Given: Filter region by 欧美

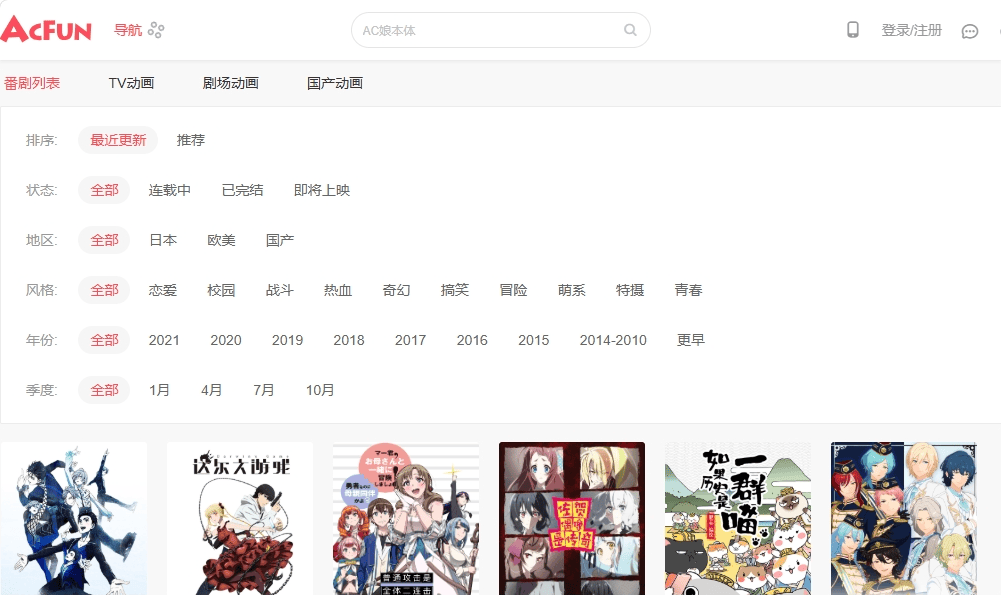Looking at the screenshot, I should 222,240.
